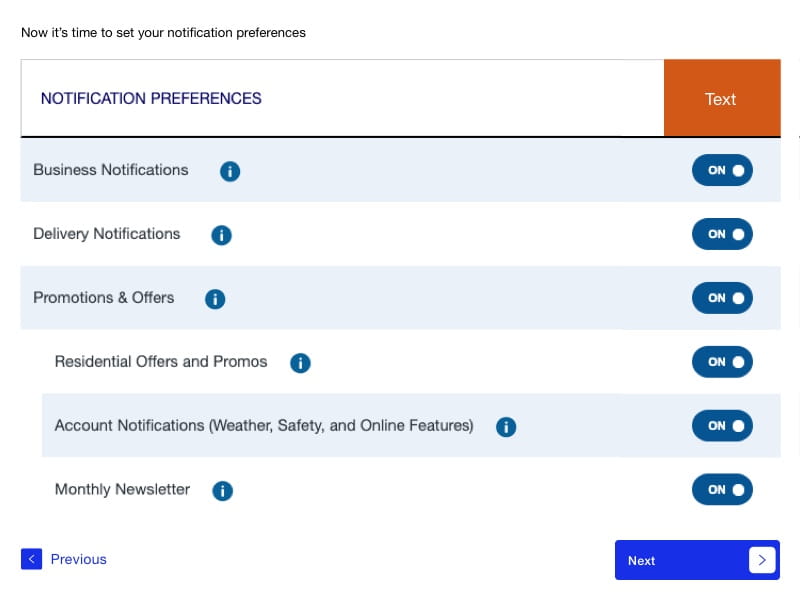Viewport: 800px width, 600px height.
Task: Open the Delivery Notifications info tooltip
Action: (x=221, y=235)
